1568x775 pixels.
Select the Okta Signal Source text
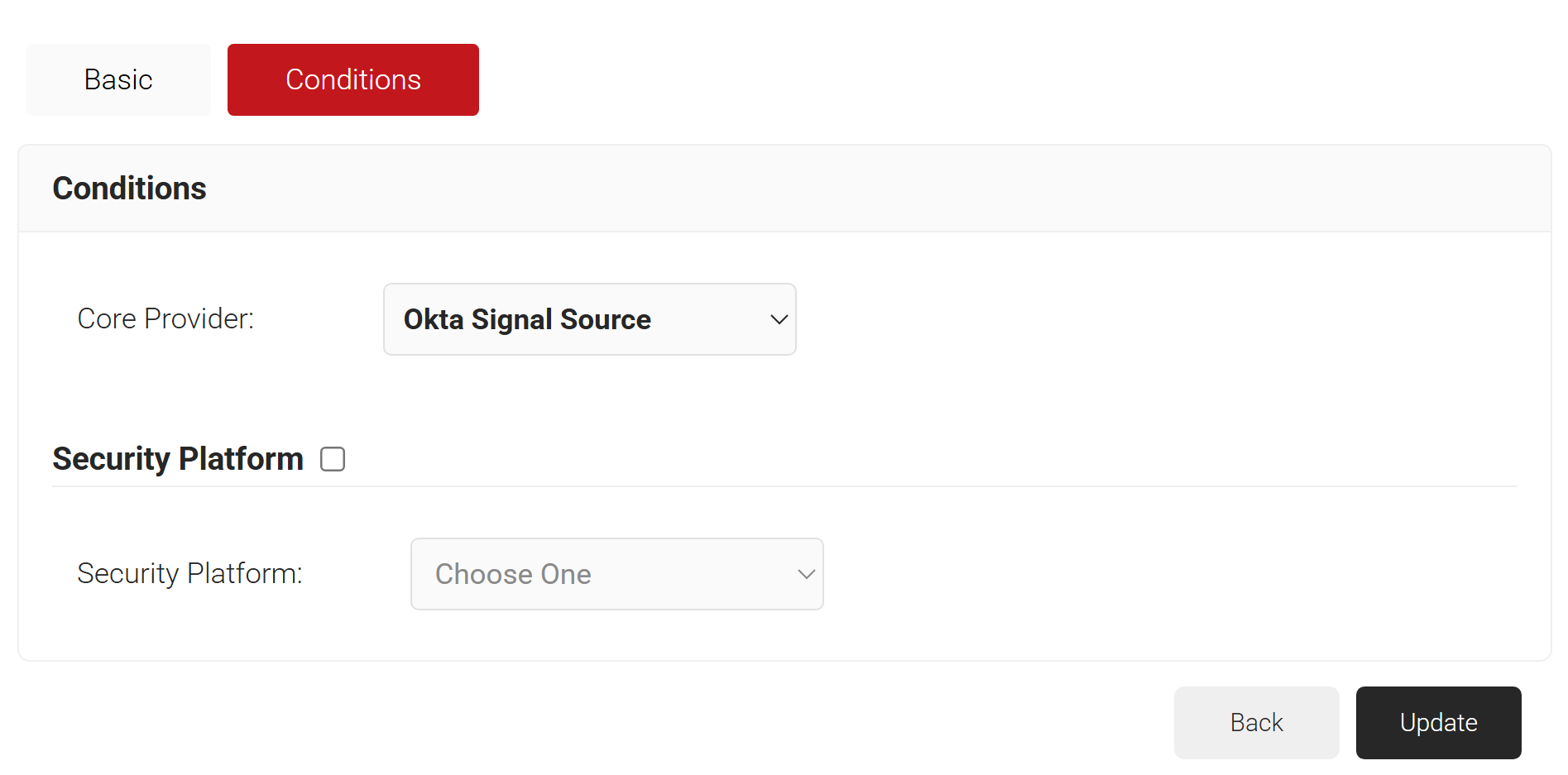tap(527, 319)
